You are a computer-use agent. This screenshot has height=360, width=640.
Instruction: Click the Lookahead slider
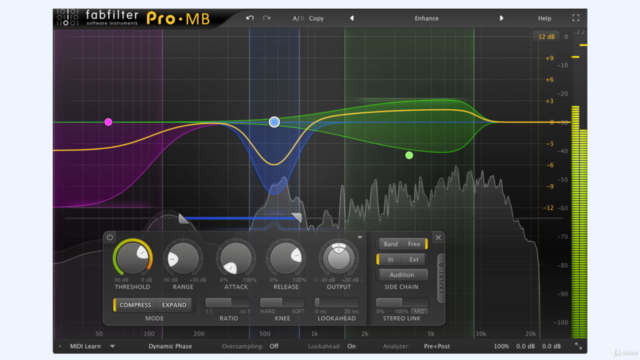click(x=337, y=302)
